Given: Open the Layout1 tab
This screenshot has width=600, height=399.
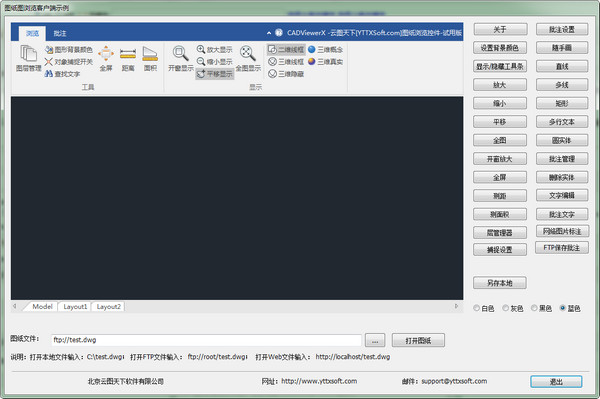Looking at the screenshot, I should click(75, 306).
